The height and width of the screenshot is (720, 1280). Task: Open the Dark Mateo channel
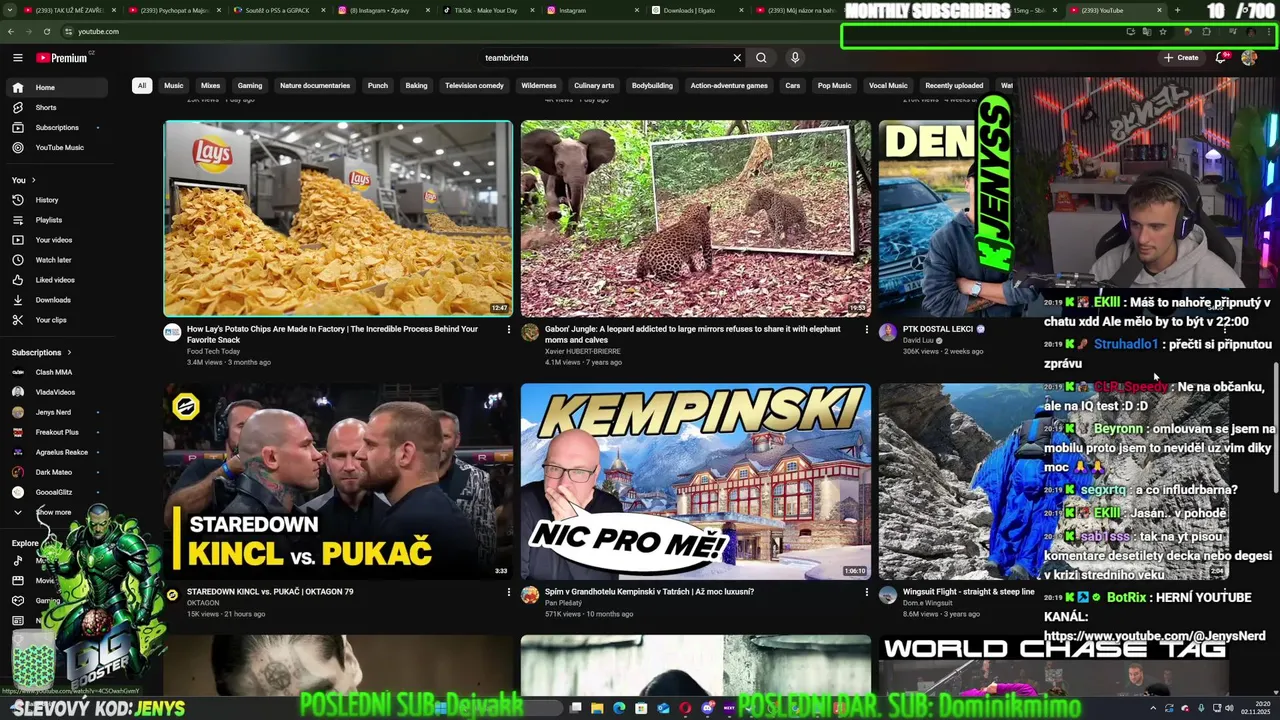pyautogui.click(x=57, y=472)
